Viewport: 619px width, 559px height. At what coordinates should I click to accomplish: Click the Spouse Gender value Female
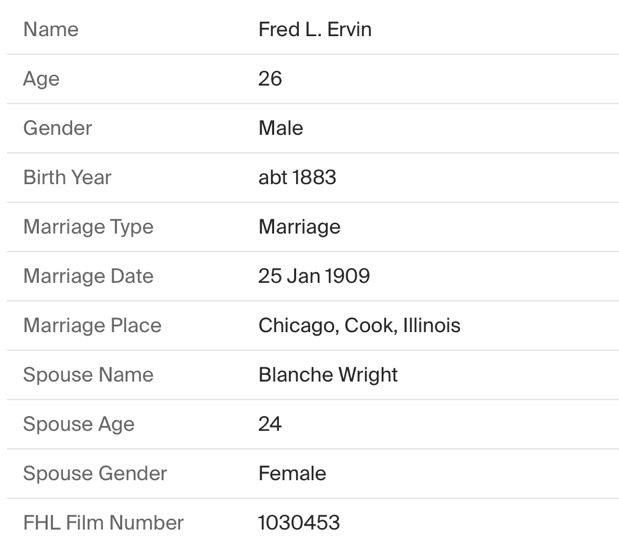(x=292, y=473)
